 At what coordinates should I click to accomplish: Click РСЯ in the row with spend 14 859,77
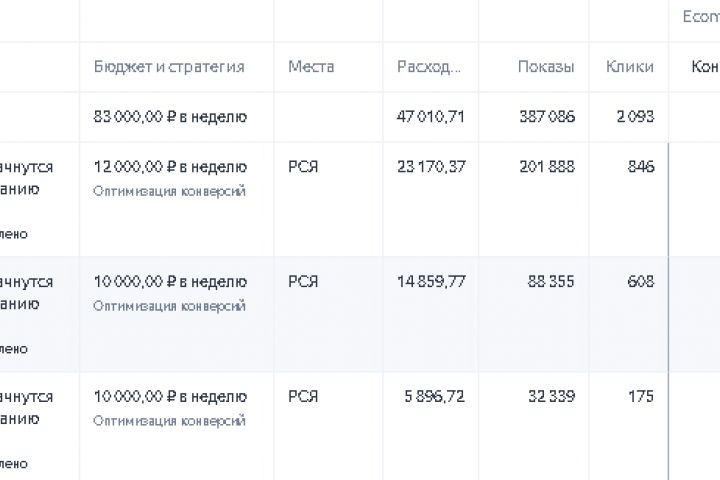[302, 282]
